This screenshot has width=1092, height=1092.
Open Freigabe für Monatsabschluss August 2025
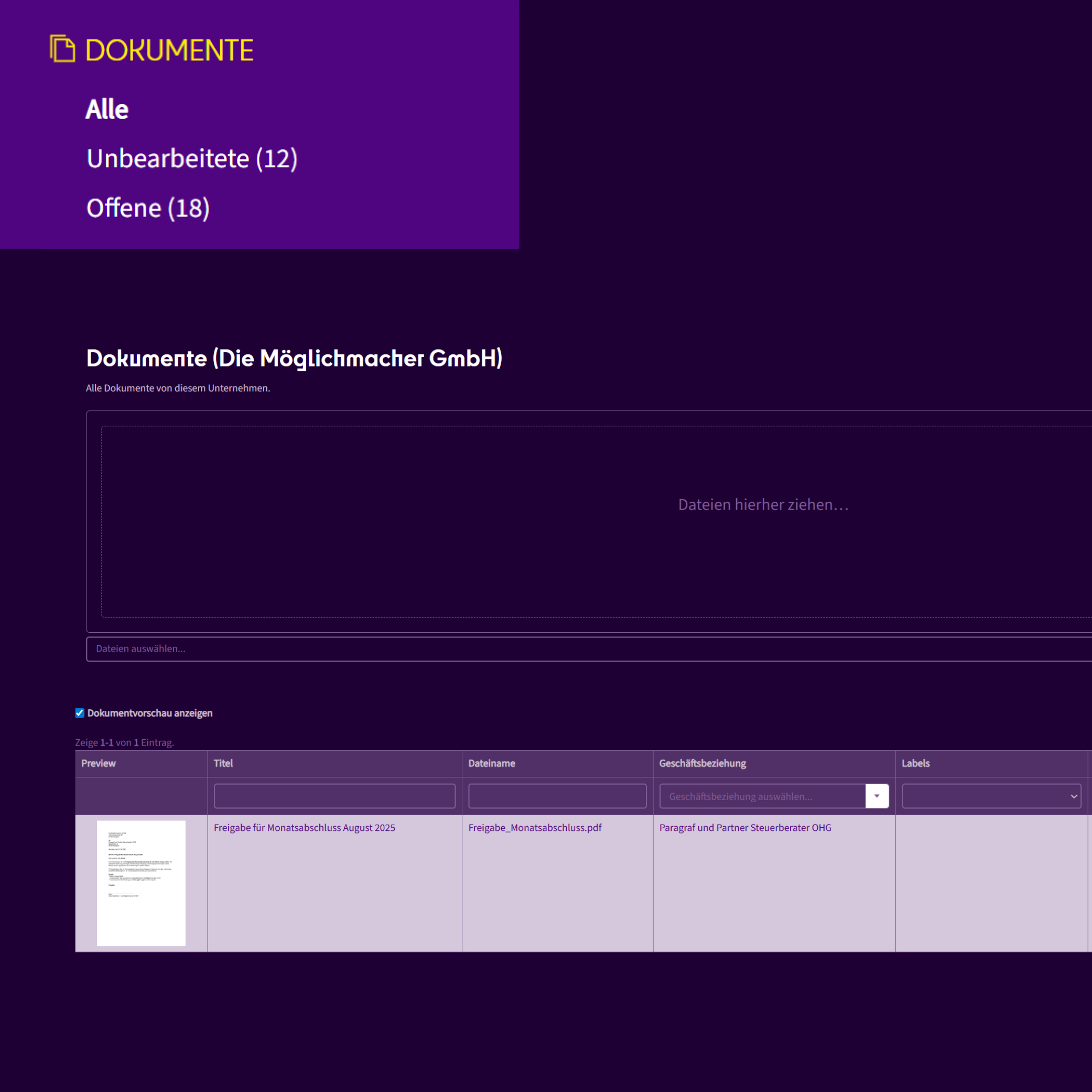click(304, 827)
